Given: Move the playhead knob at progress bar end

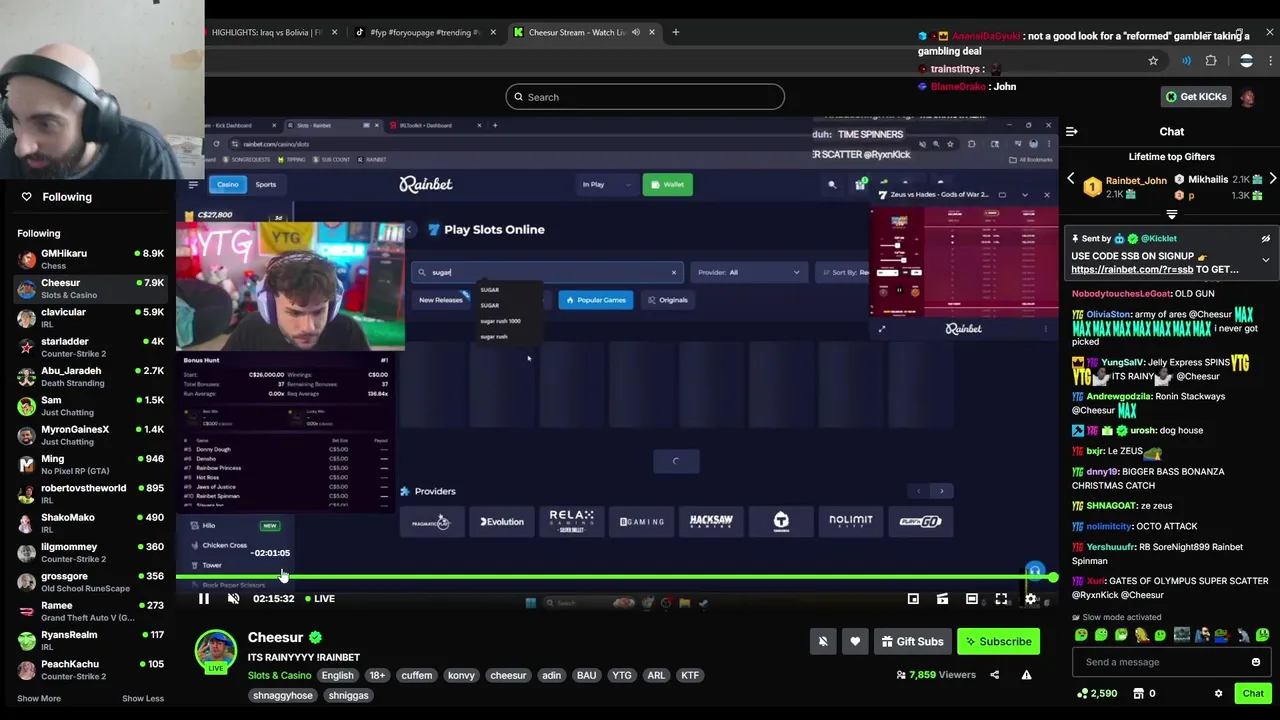Looking at the screenshot, I should click(1053, 577).
